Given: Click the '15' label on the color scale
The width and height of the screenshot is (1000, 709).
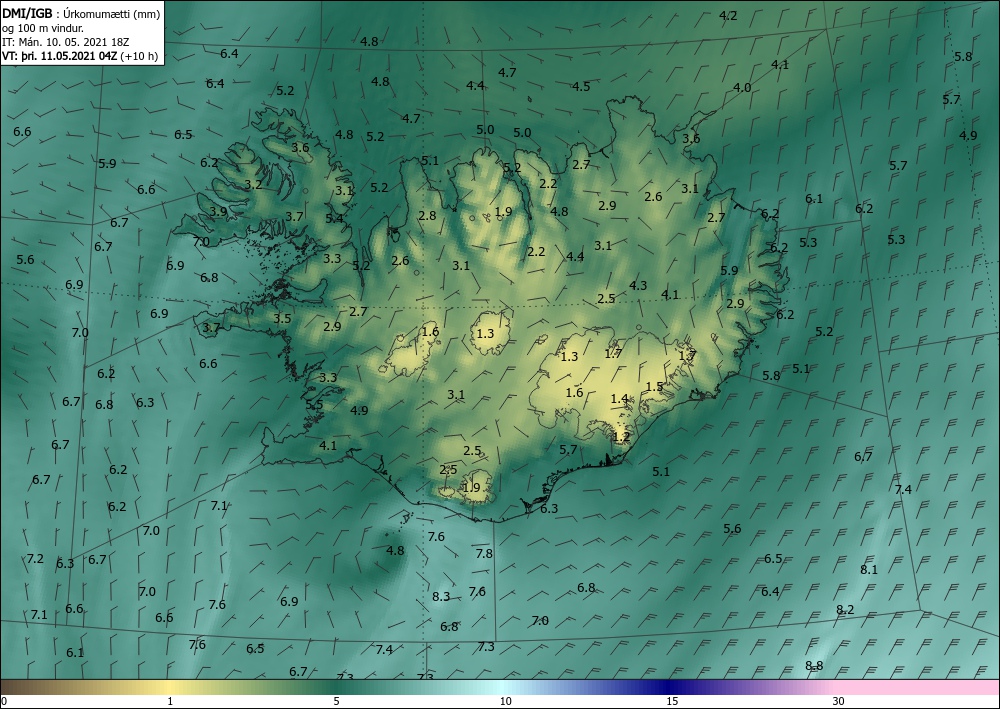Looking at the screenshot, I should tap(673, 701).
